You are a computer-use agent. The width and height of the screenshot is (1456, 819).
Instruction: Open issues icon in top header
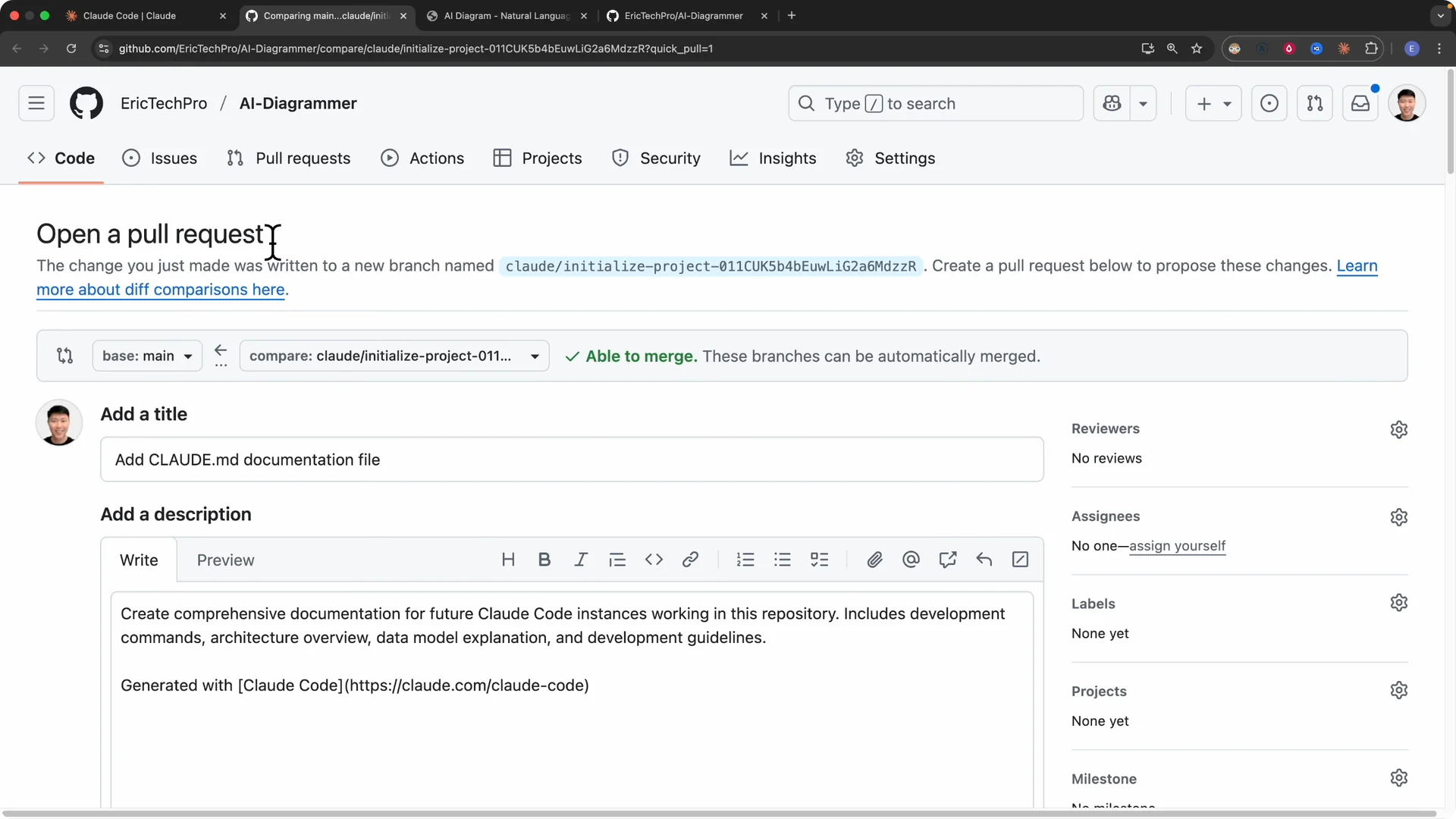click(x=1269, y=103)
